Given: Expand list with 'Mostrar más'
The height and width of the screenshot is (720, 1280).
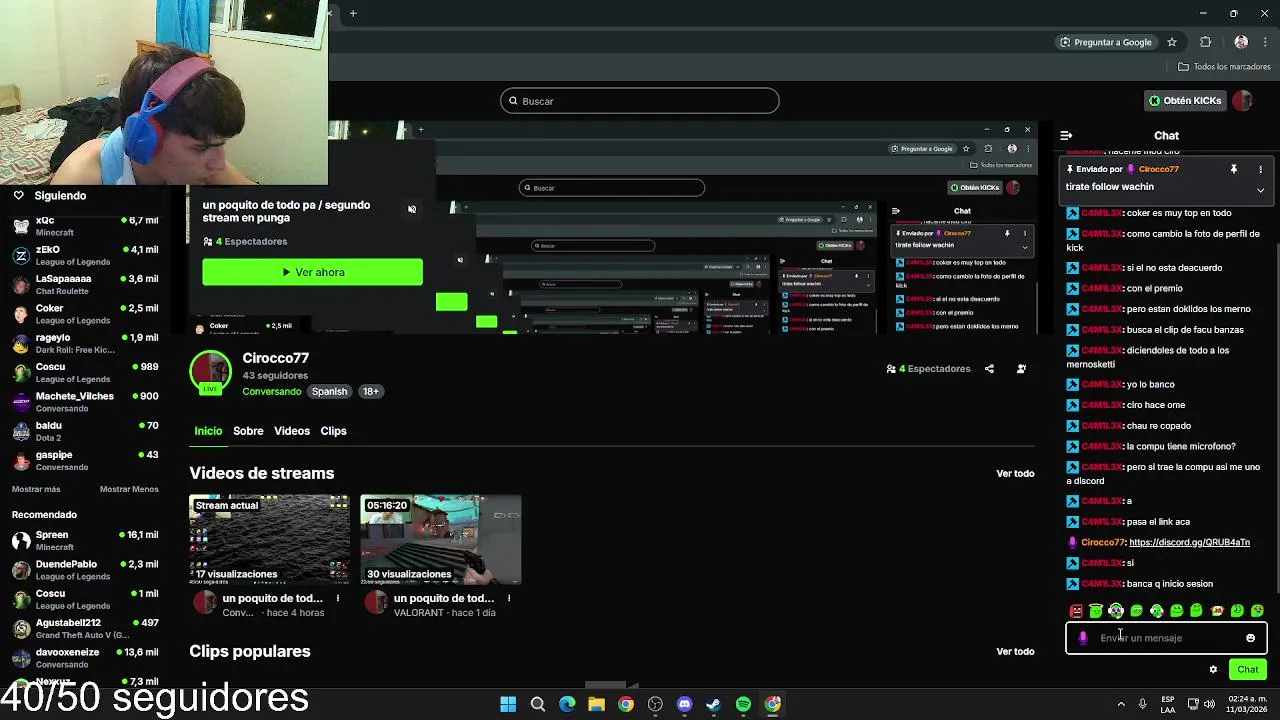Looking at the screenshot, I should click(36, 490).
